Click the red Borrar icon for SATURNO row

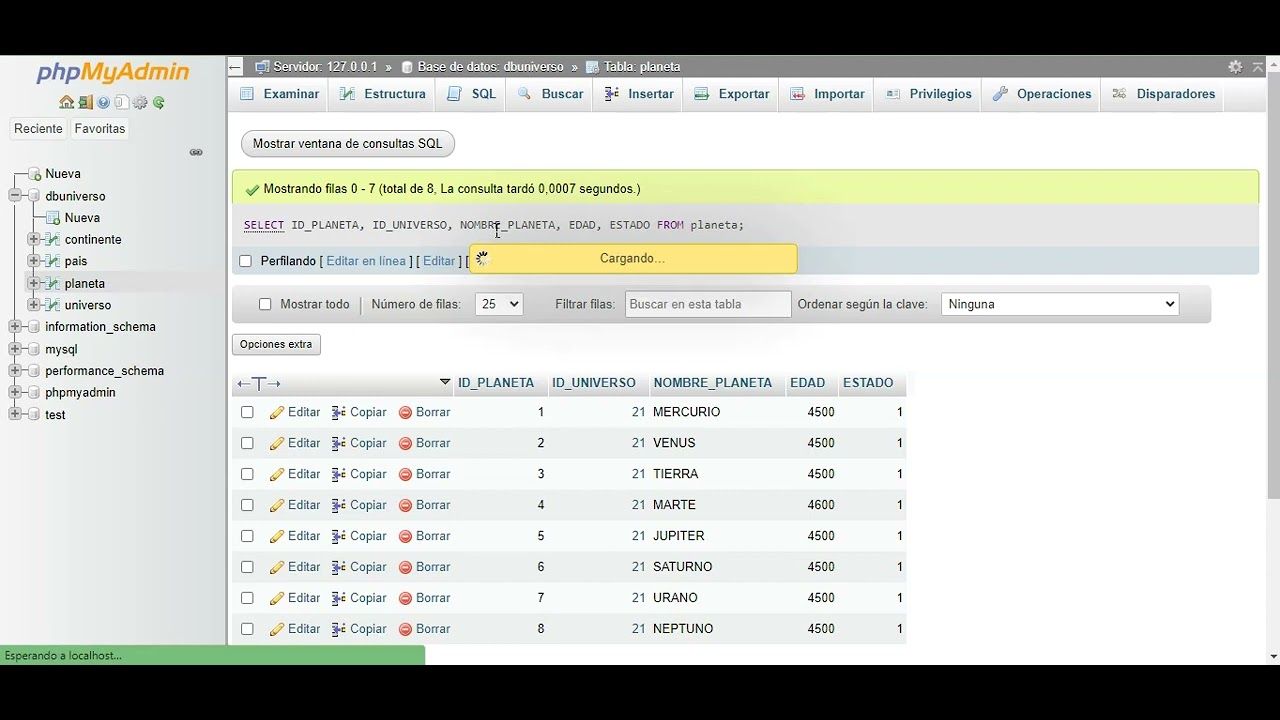pos(405,567)
